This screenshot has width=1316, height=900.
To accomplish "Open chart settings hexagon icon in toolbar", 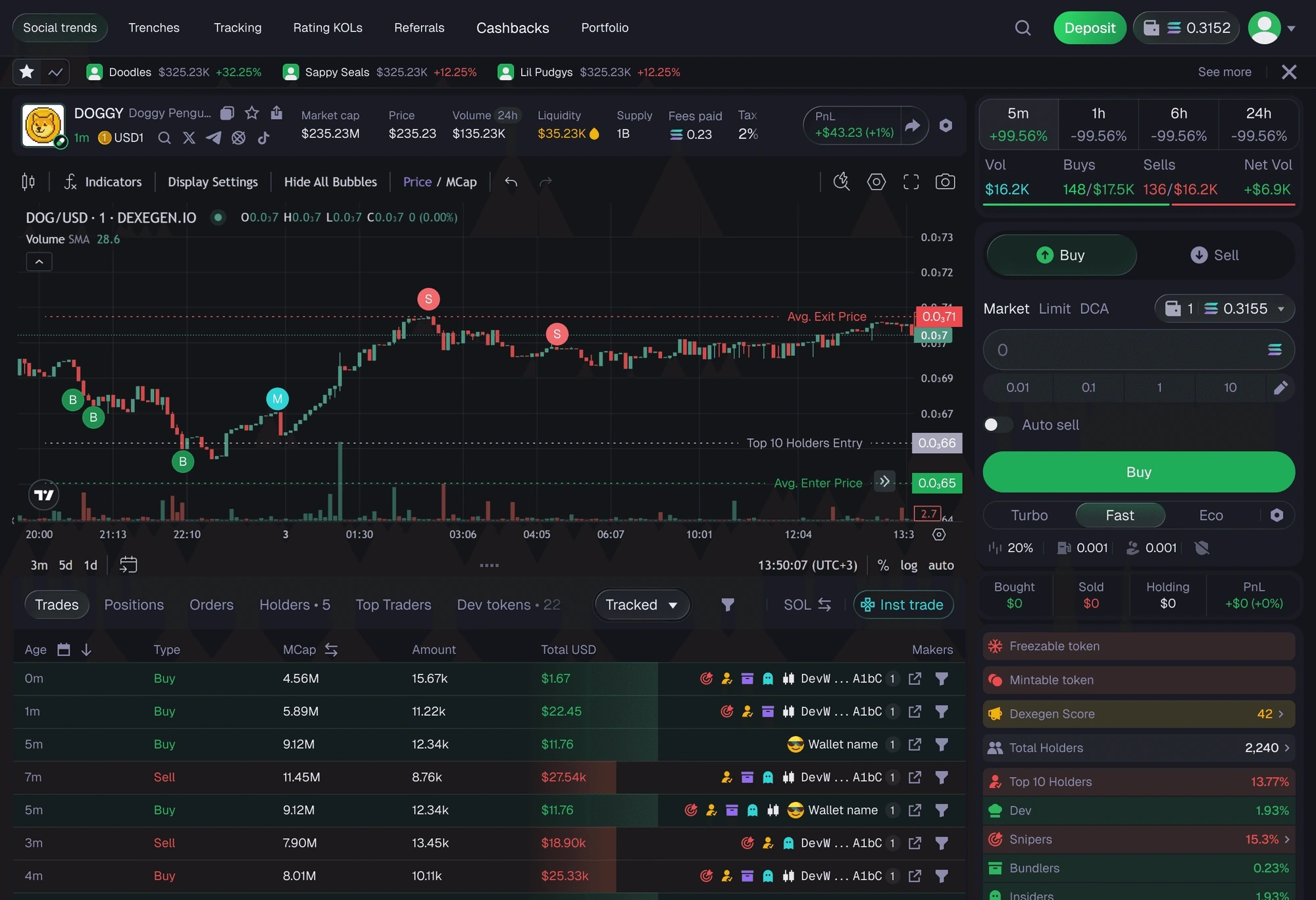I will pos(876,182).
